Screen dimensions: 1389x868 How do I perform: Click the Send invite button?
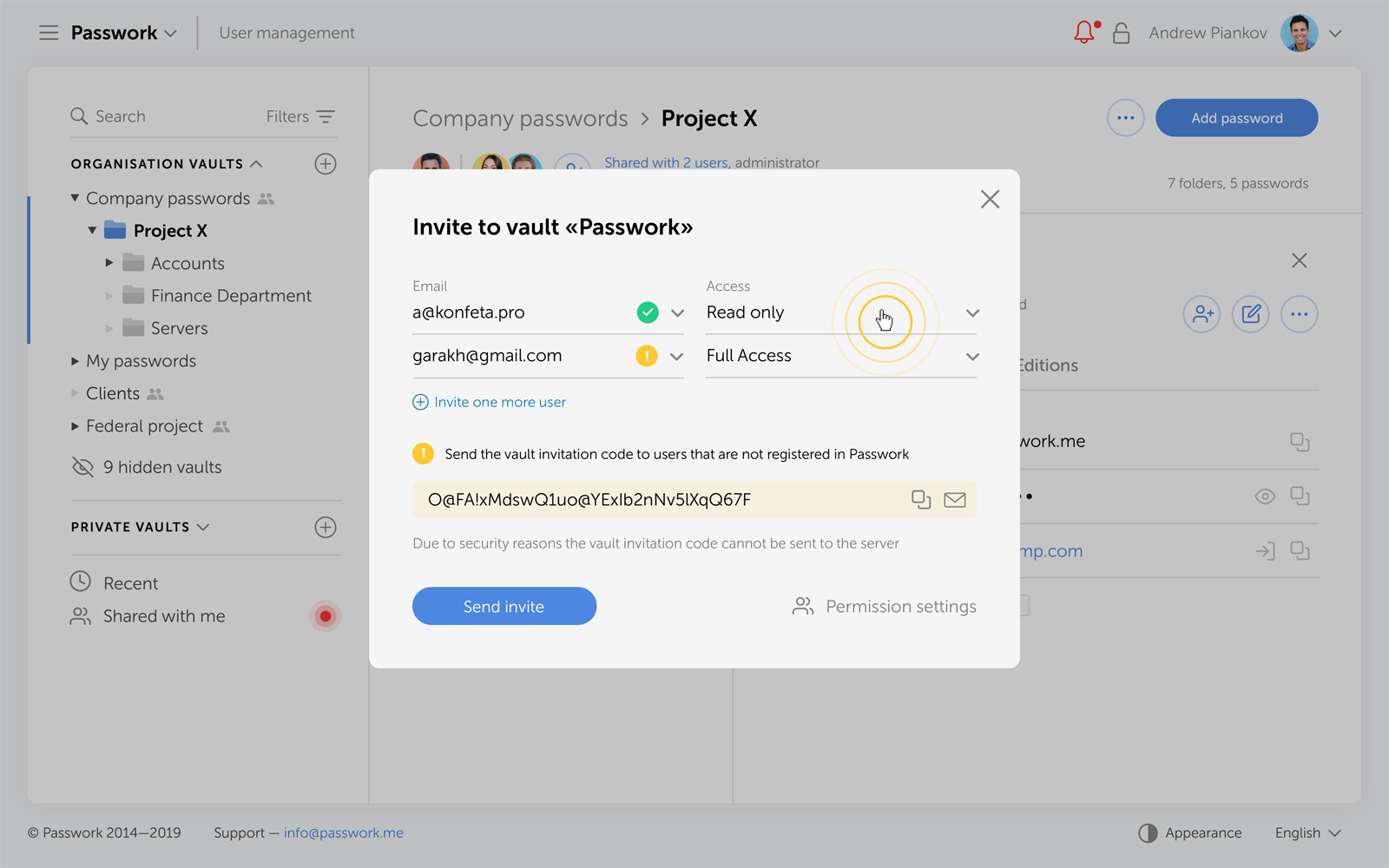(x=504, y=606)
